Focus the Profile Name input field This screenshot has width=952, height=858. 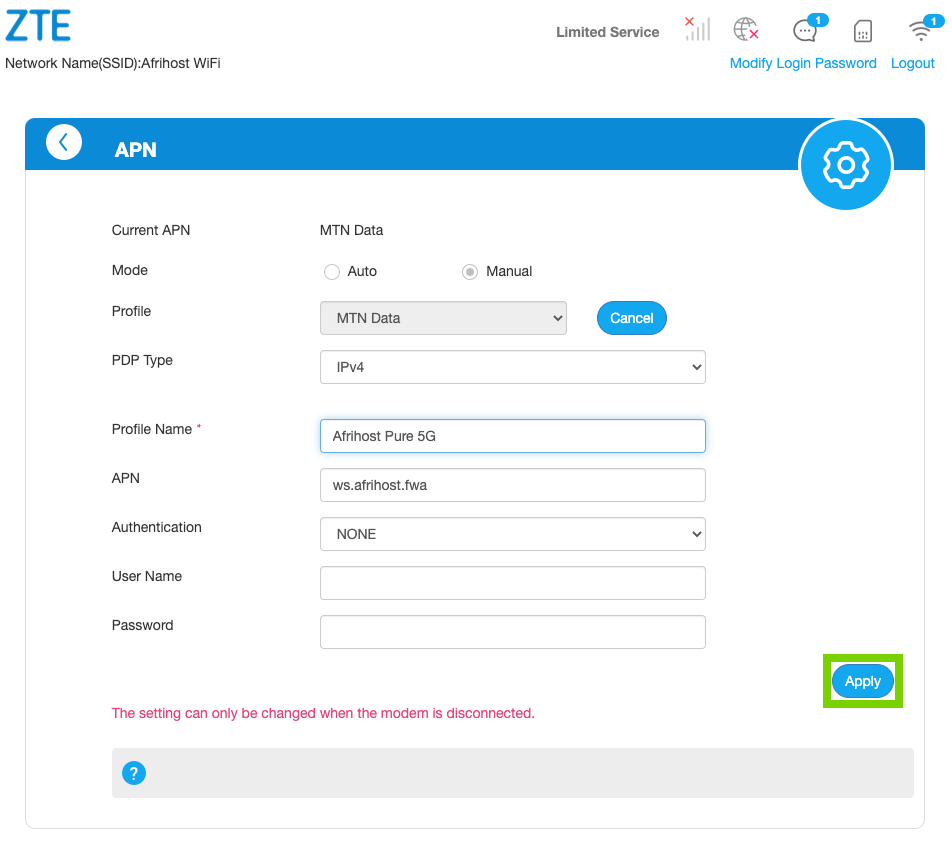(512, 436)
